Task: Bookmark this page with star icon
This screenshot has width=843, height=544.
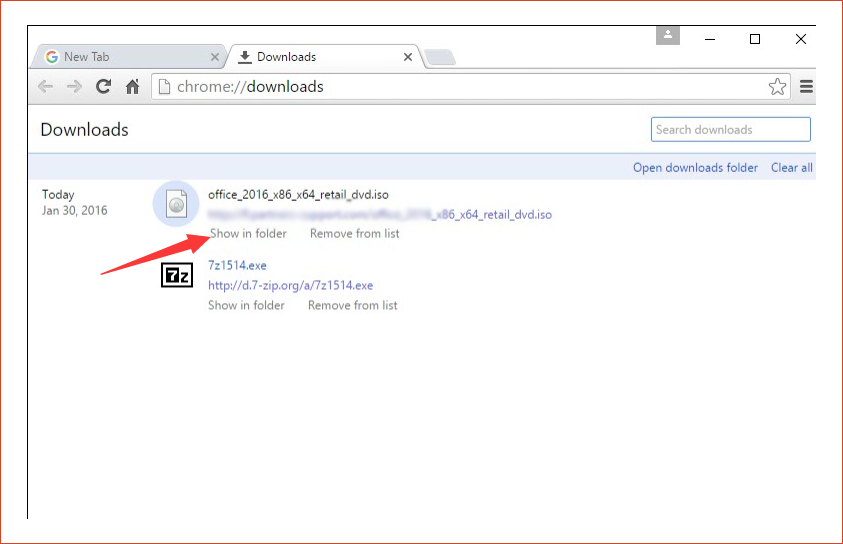Action: 777,87
